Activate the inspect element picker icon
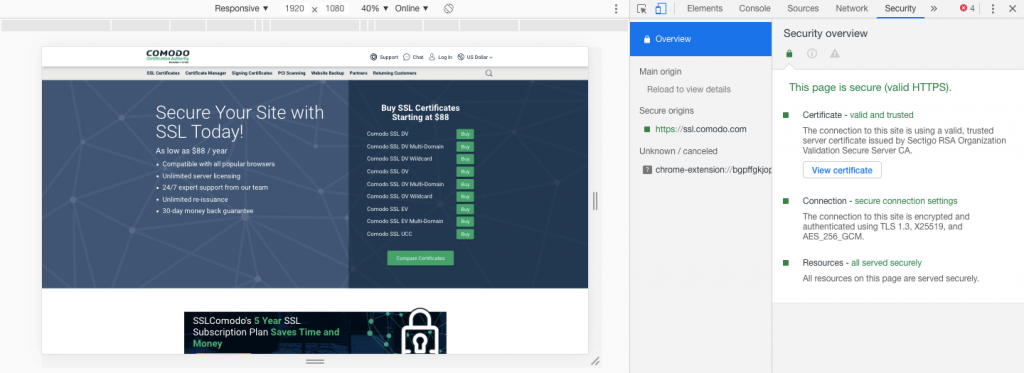This screenshot has width=1024, height=373. 641,8
